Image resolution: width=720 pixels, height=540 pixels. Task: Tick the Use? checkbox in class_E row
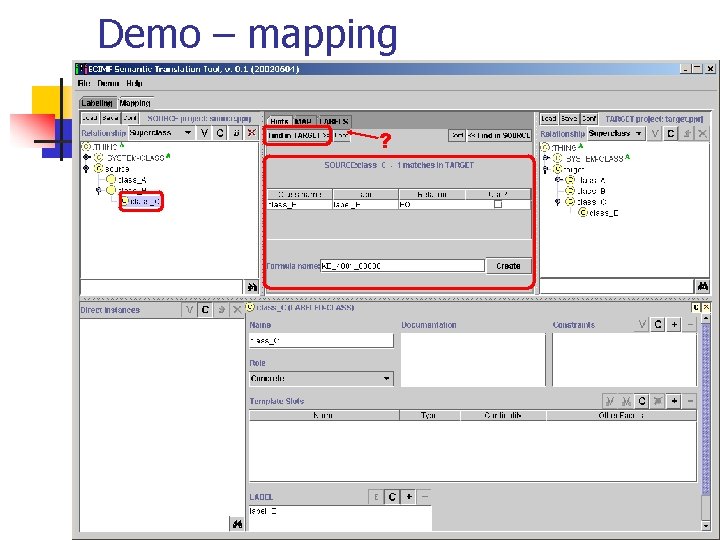point(498,205)
